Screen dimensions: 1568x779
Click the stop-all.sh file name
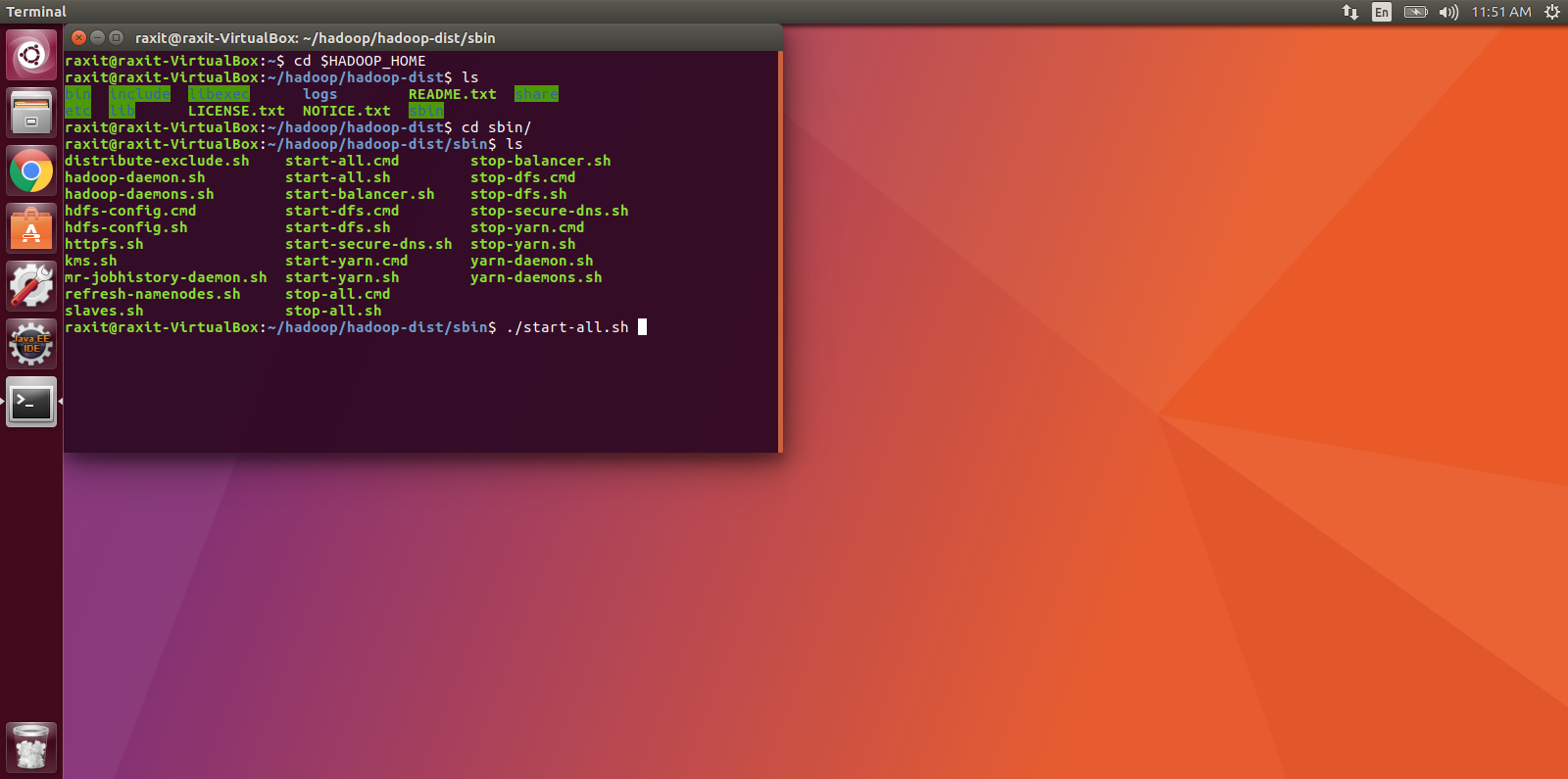[x=333, y=311]
